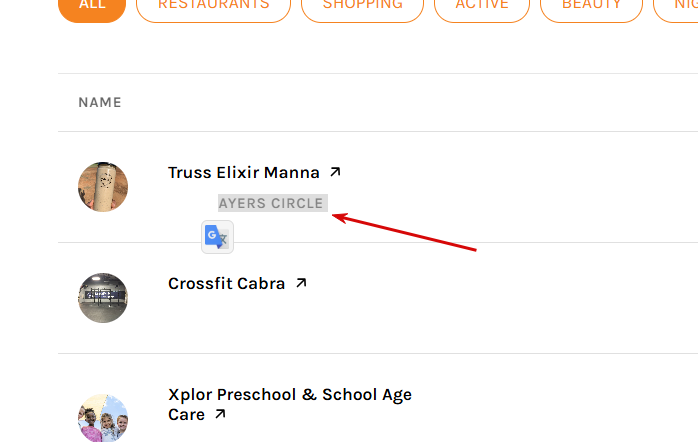Open the Truss Elixir Manna listing
Image resolution: width=698 pixels, height=442 pixels.
244,172
